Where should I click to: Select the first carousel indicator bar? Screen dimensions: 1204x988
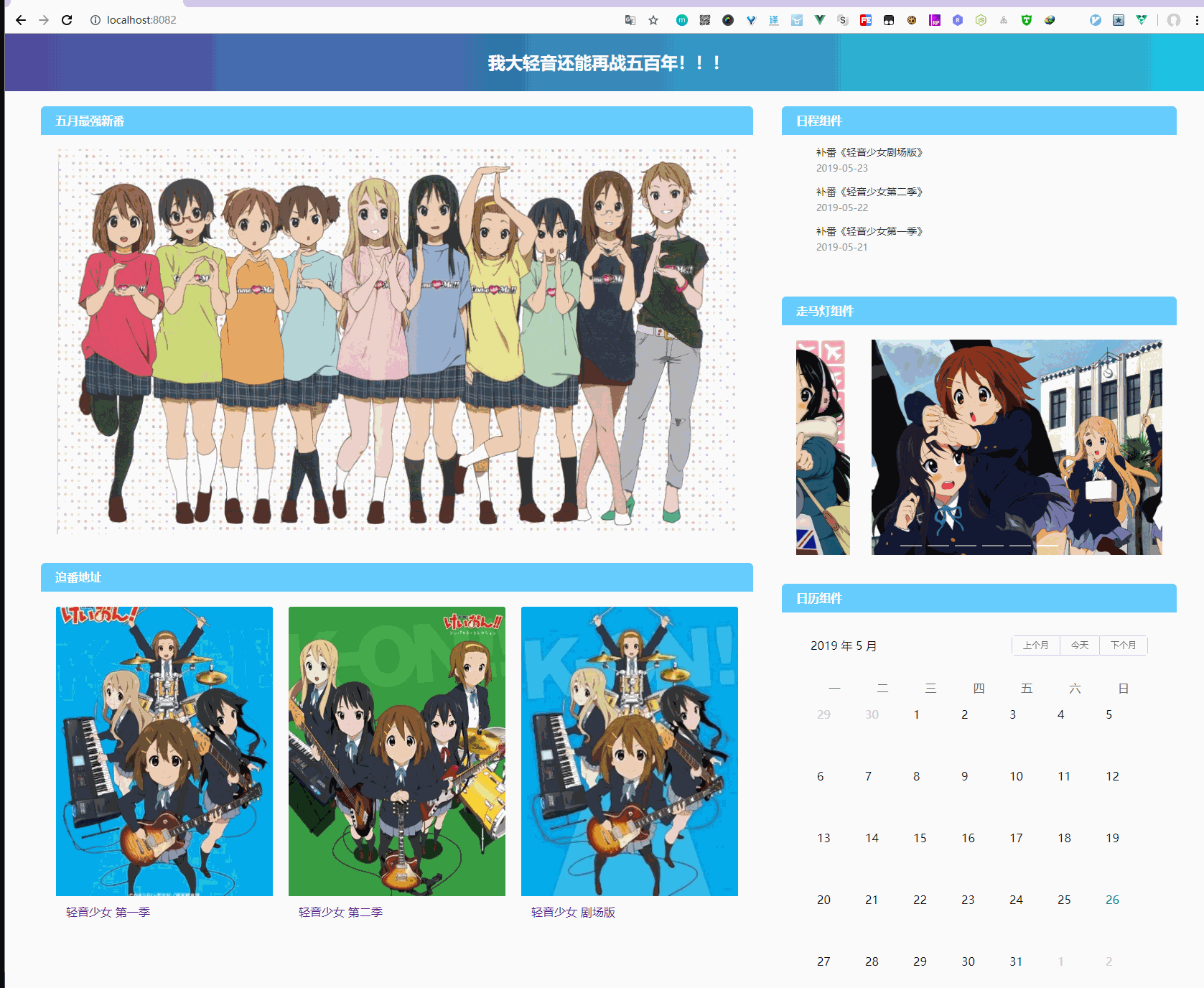pyautogui.click(x=911, y=546)
